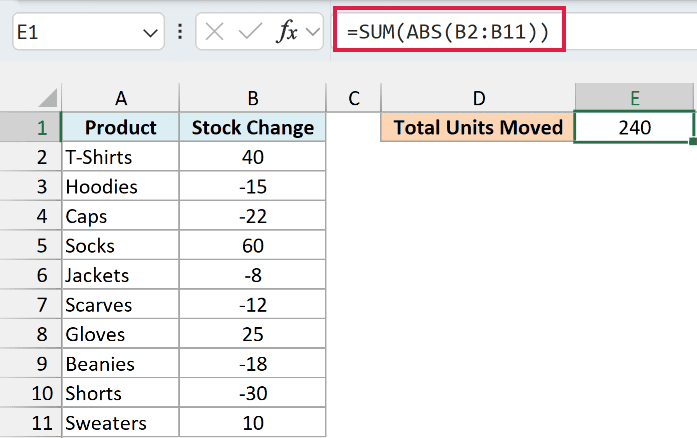Select row 11 header
The image size is (697, 438).
pyautogui.click(x=30, y=422)
